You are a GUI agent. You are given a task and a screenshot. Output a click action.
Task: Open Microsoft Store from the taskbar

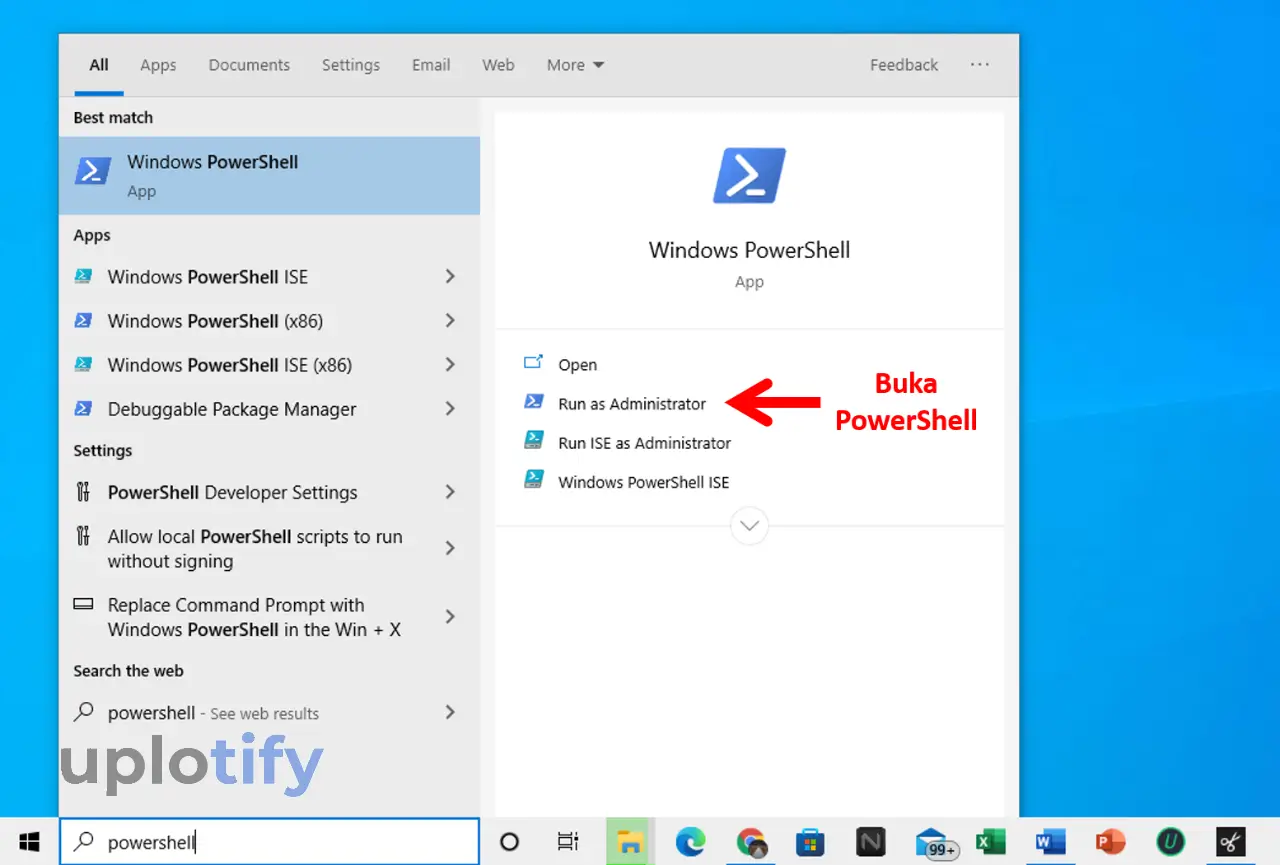point(810,842)
